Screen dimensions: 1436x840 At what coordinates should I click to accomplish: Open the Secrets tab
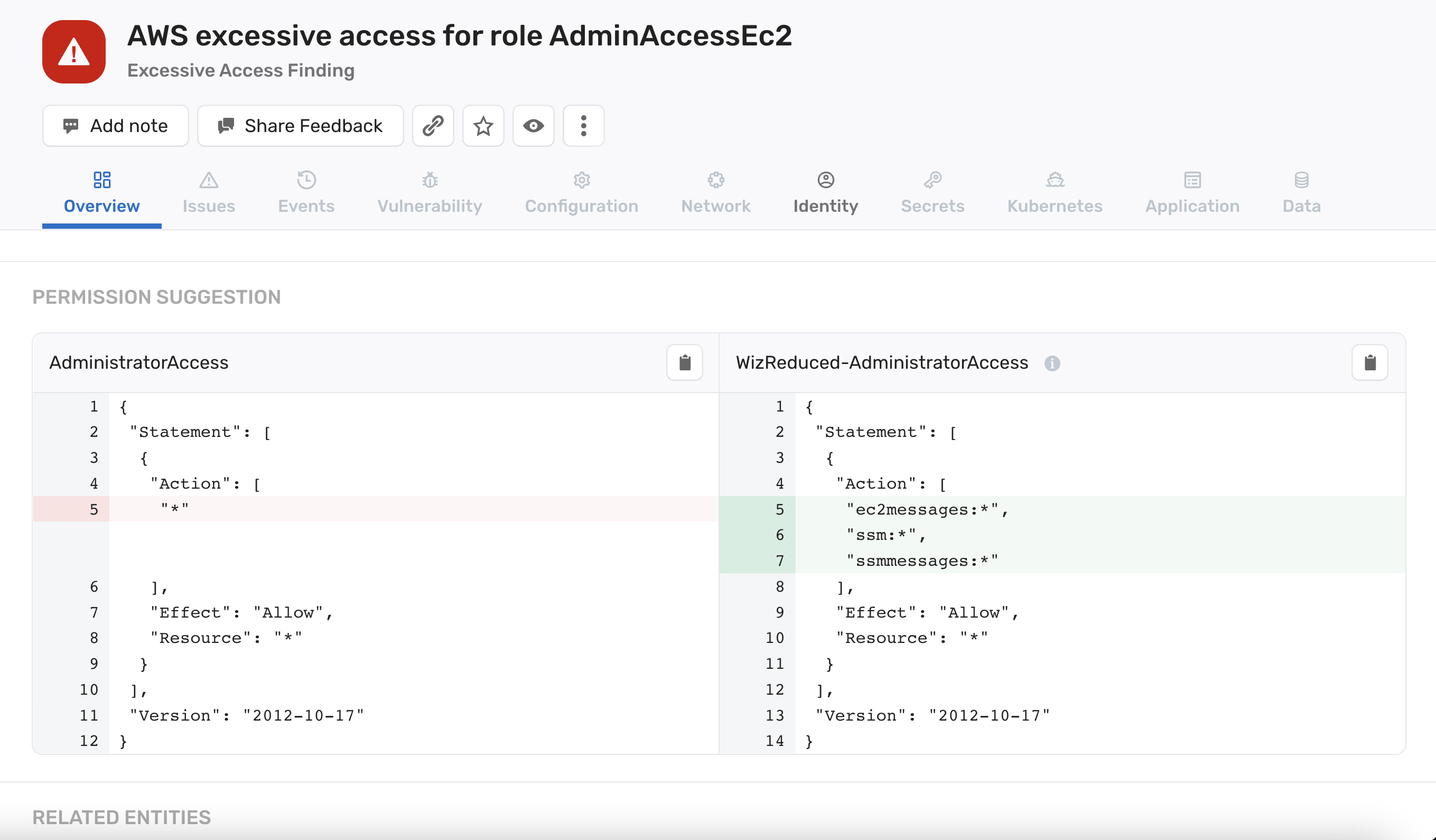pos(933,194)
